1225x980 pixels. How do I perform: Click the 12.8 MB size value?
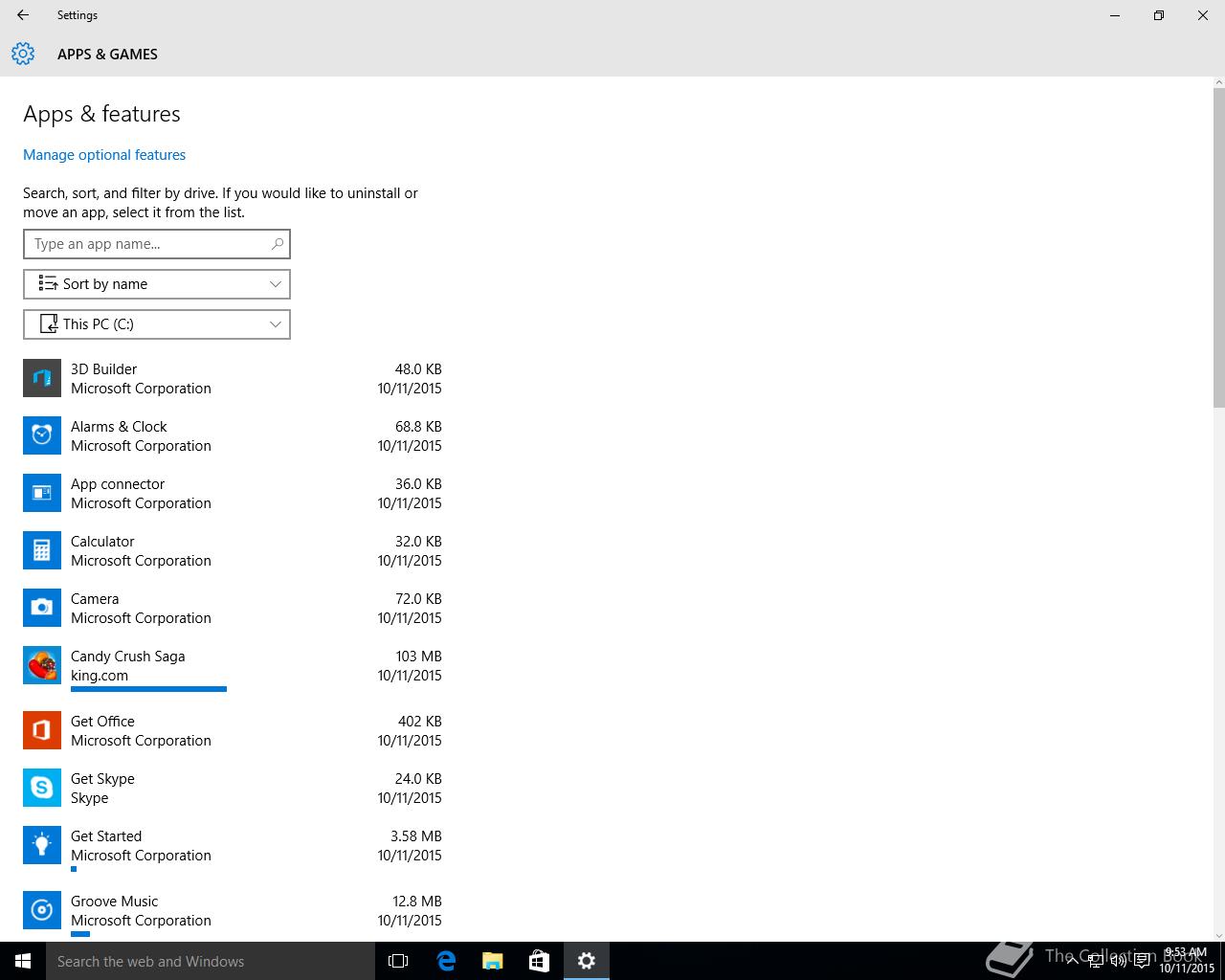(417, 902)
